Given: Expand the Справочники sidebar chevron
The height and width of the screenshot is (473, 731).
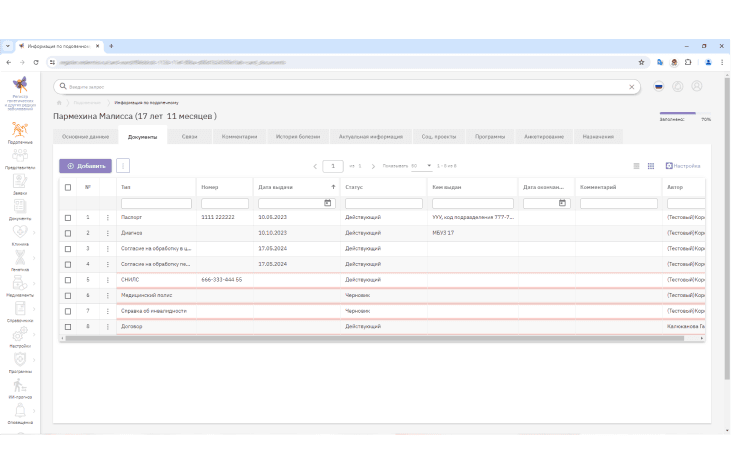Looking at the screenshot, I should (34, 308).
